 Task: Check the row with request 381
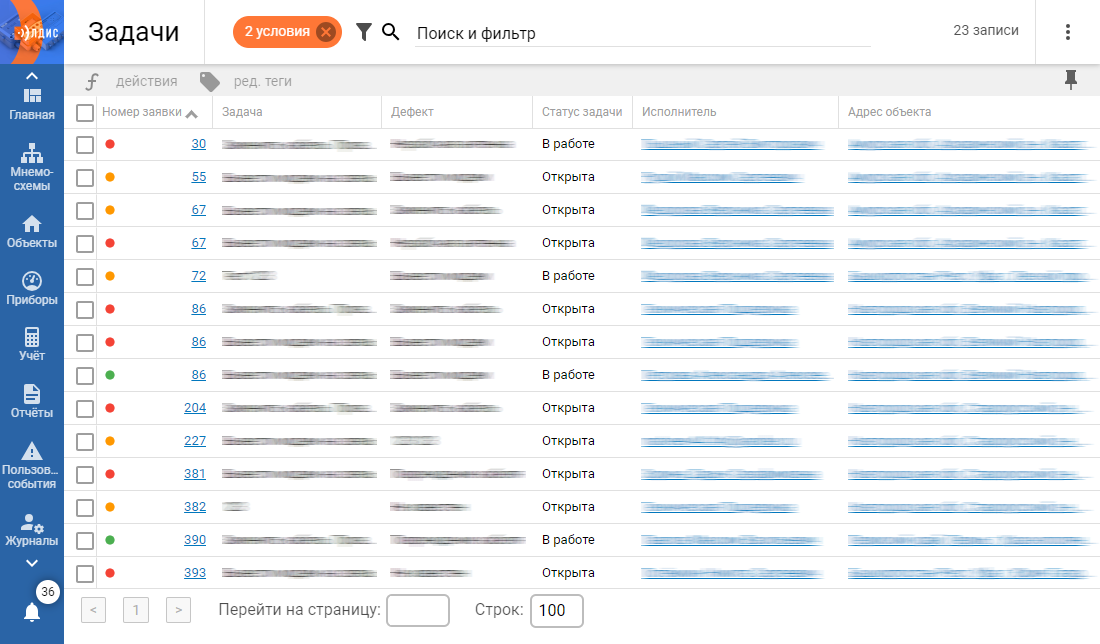pos(85,474)
